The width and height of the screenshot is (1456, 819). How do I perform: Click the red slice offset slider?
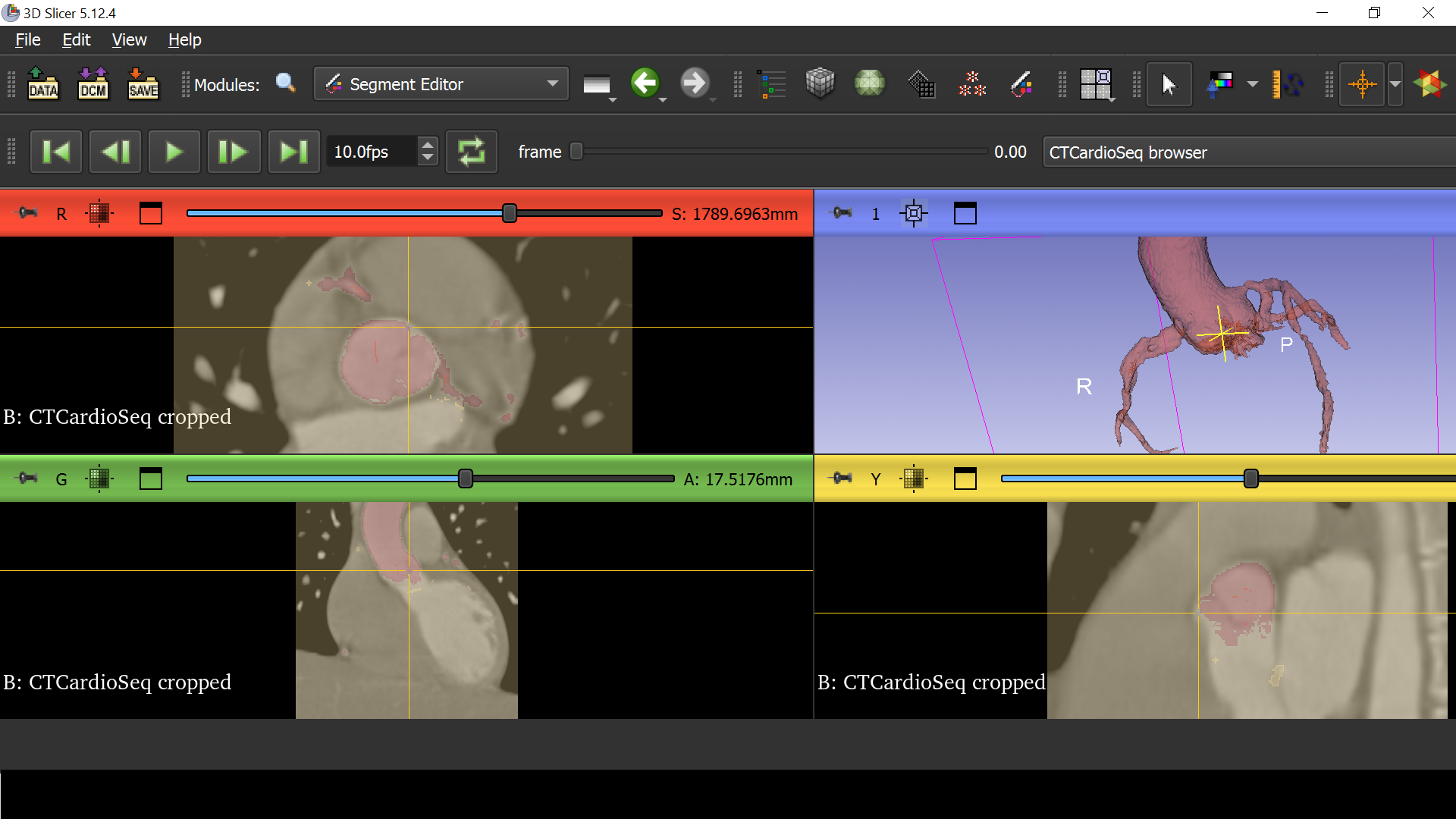(424, 213)
